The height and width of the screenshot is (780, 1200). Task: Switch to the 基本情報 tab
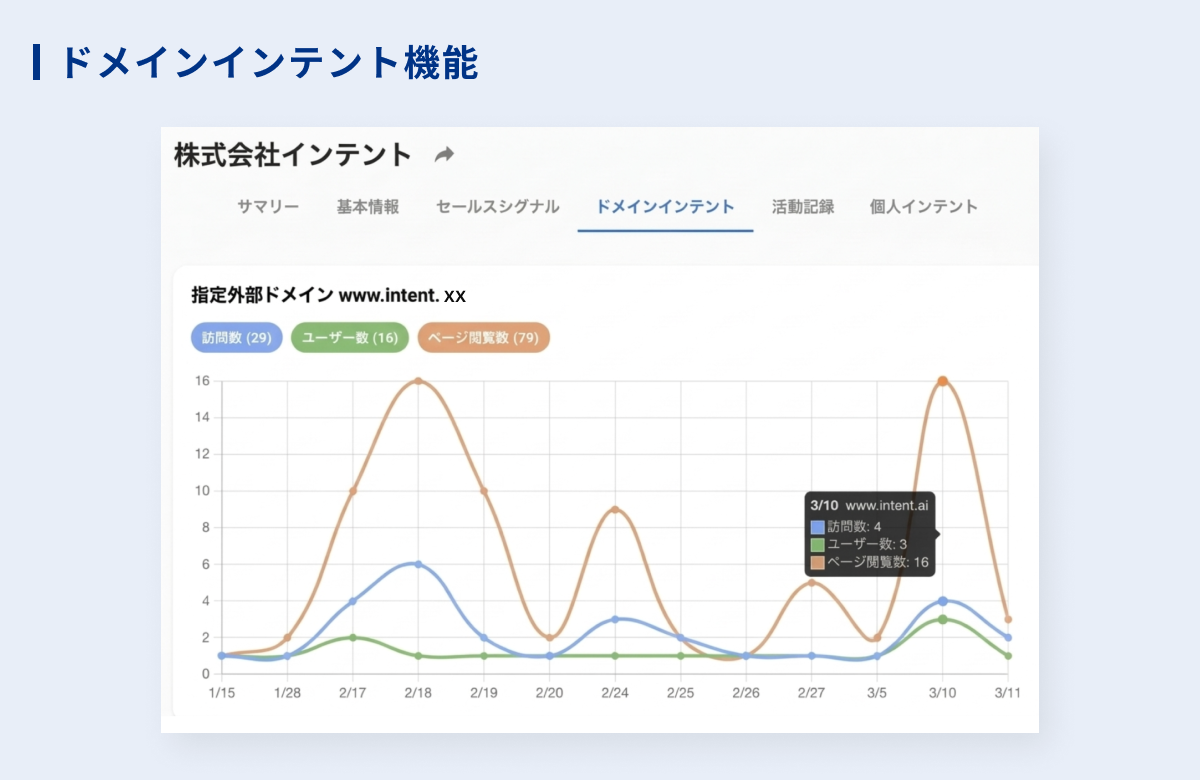367,207
